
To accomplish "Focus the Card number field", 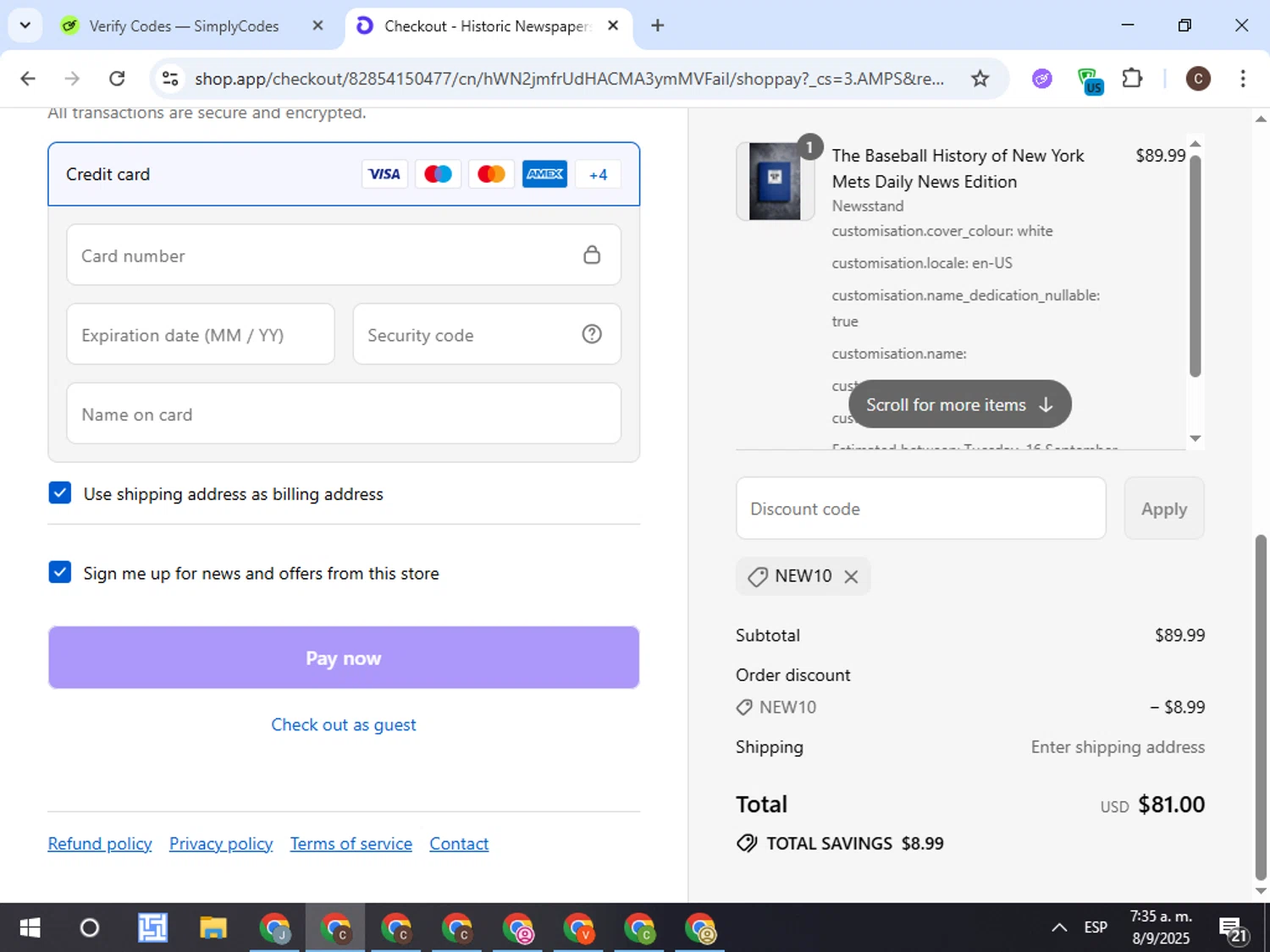I will [x=344, y=255].
